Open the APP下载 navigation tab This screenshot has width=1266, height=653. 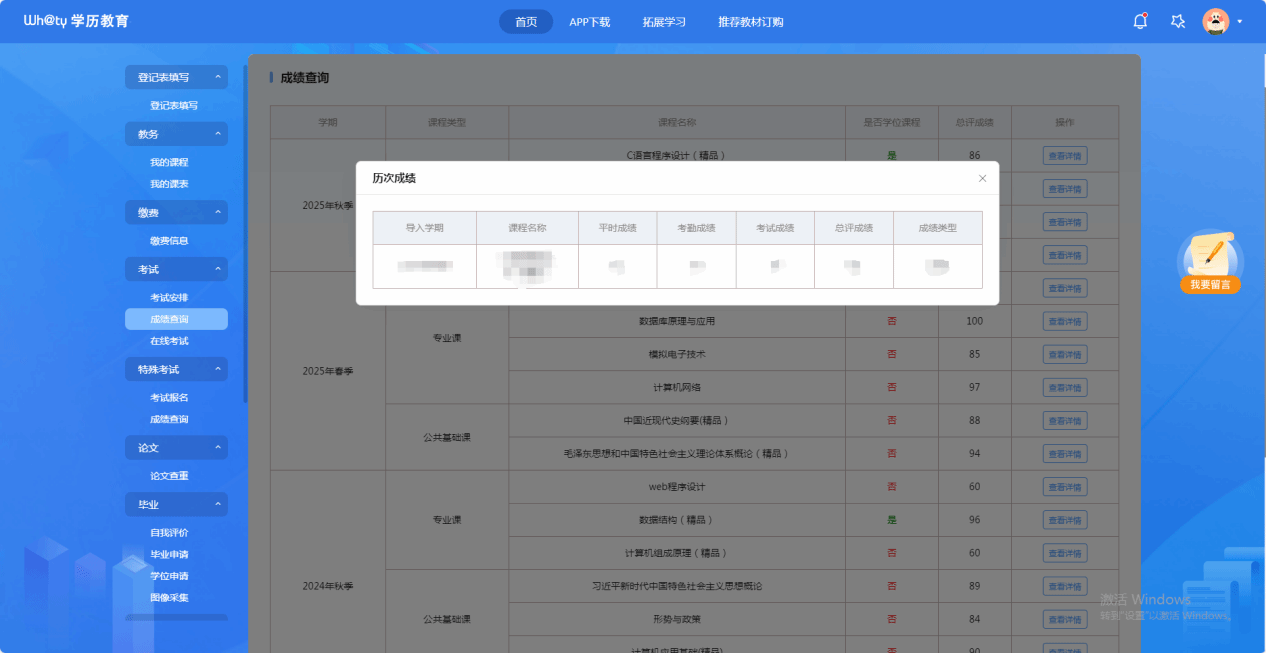[x=589, y=22]
